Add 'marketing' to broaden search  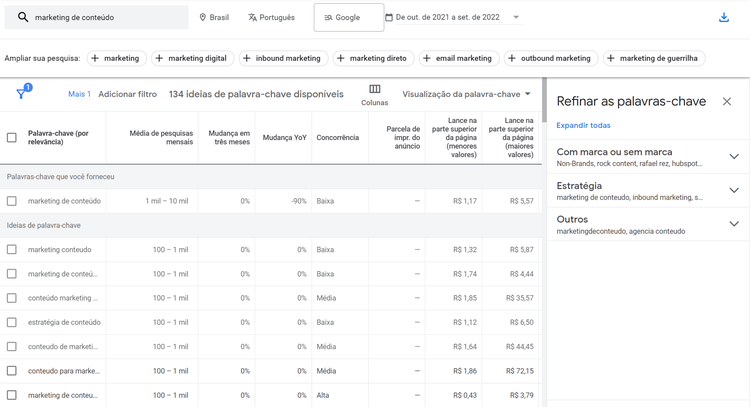pos(116,58)
